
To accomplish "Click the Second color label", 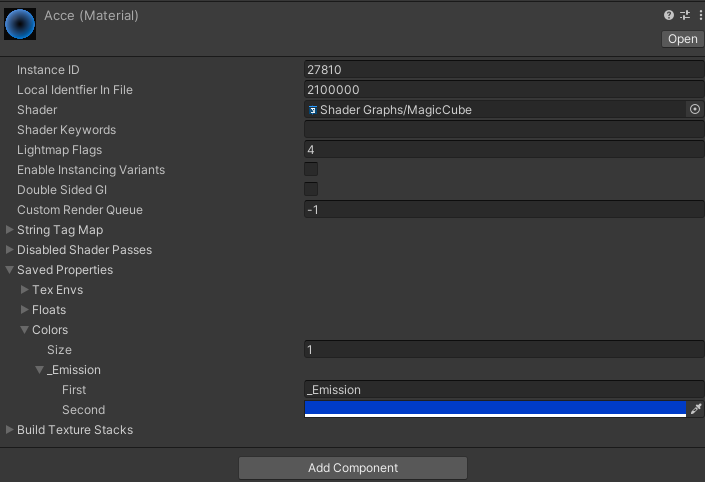I will (x=84, y=410).
